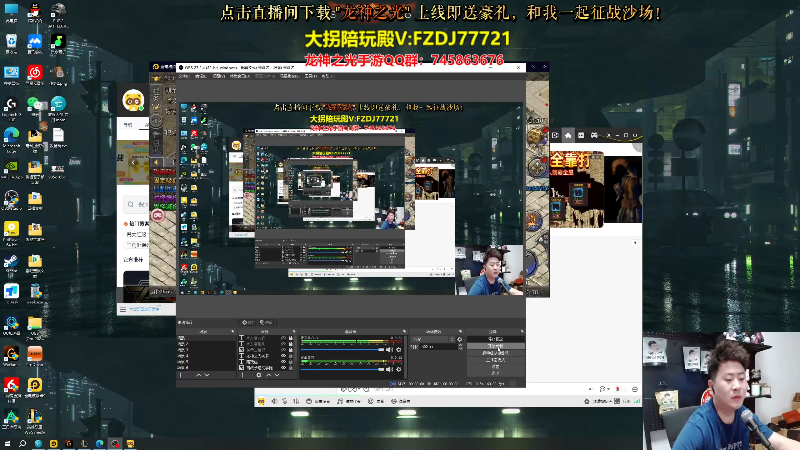Viewport: 800px width, 450px height.
Task: Click the microphone icon in the white bottom bar
Action: pos(285,401)
